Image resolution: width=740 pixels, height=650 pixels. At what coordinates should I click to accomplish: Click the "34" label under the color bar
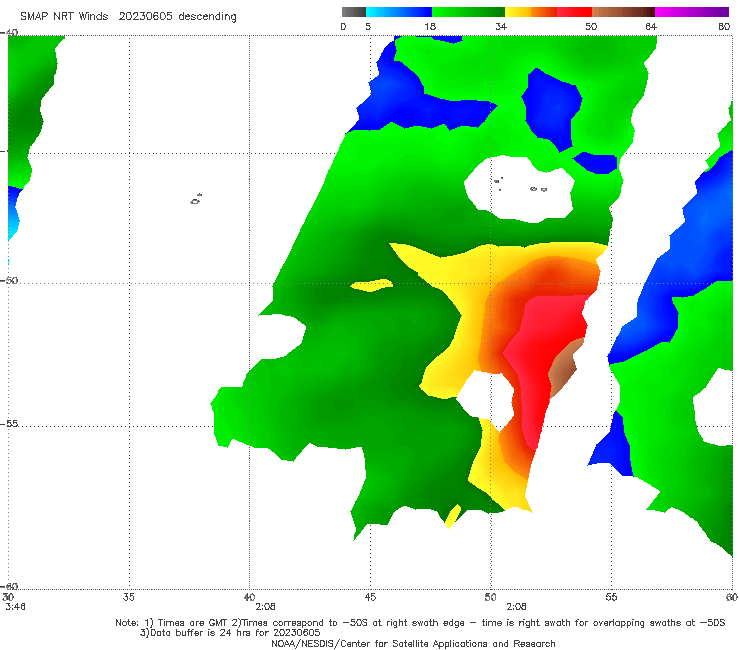coord(501,27)
